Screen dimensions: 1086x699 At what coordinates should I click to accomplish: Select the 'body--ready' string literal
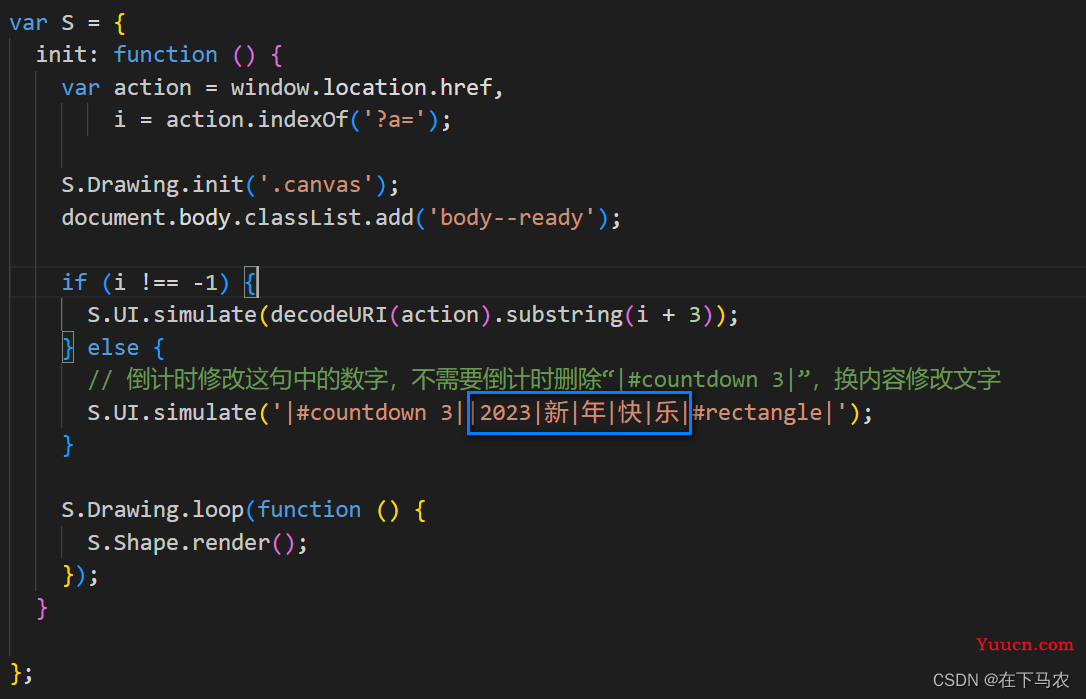pos(512,218)
